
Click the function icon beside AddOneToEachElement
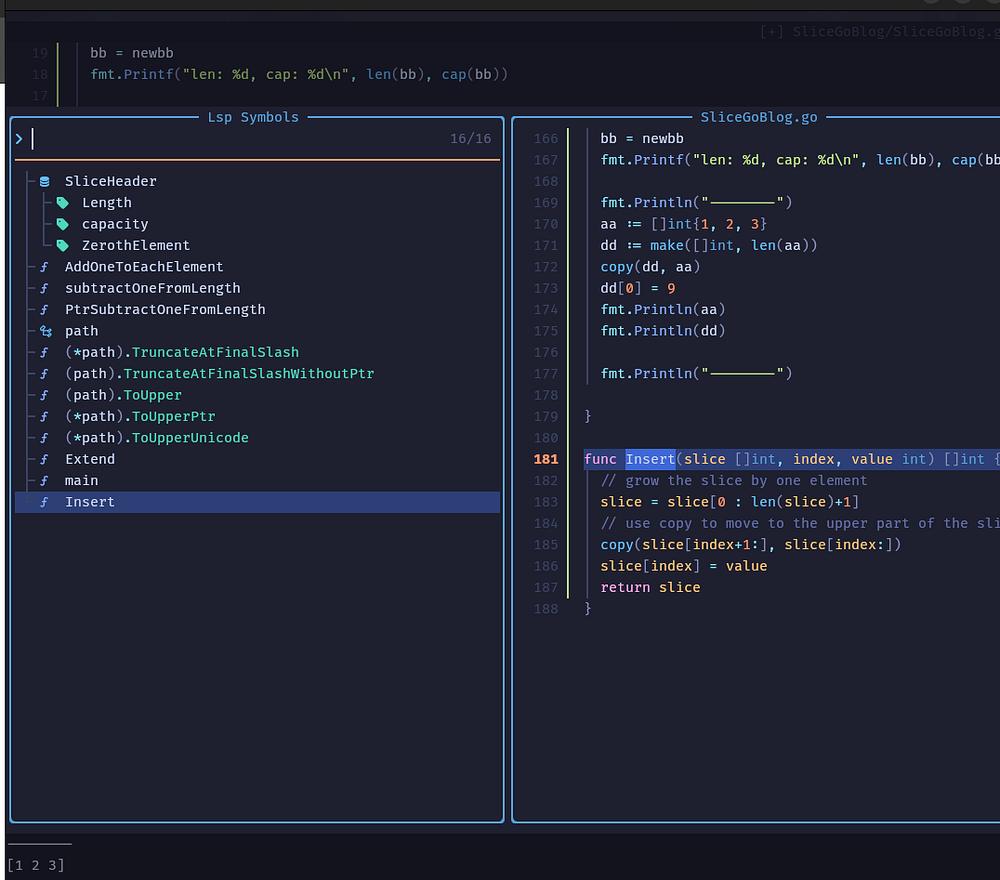pos(44,267)
